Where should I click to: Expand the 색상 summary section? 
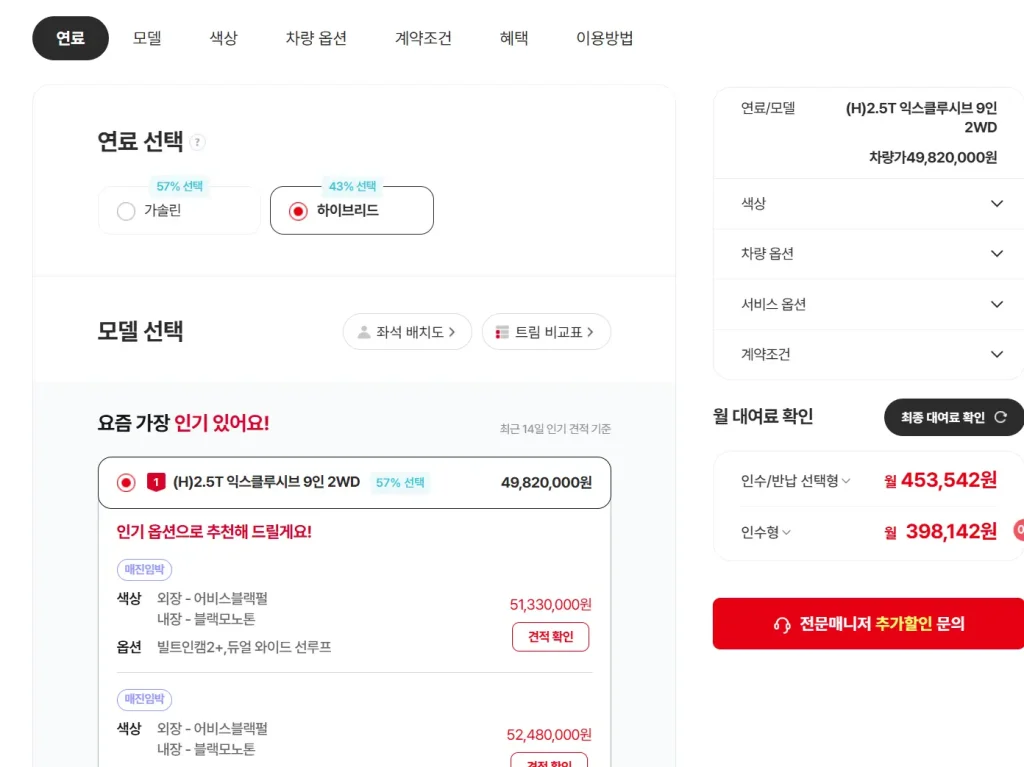tap(996, 204)
